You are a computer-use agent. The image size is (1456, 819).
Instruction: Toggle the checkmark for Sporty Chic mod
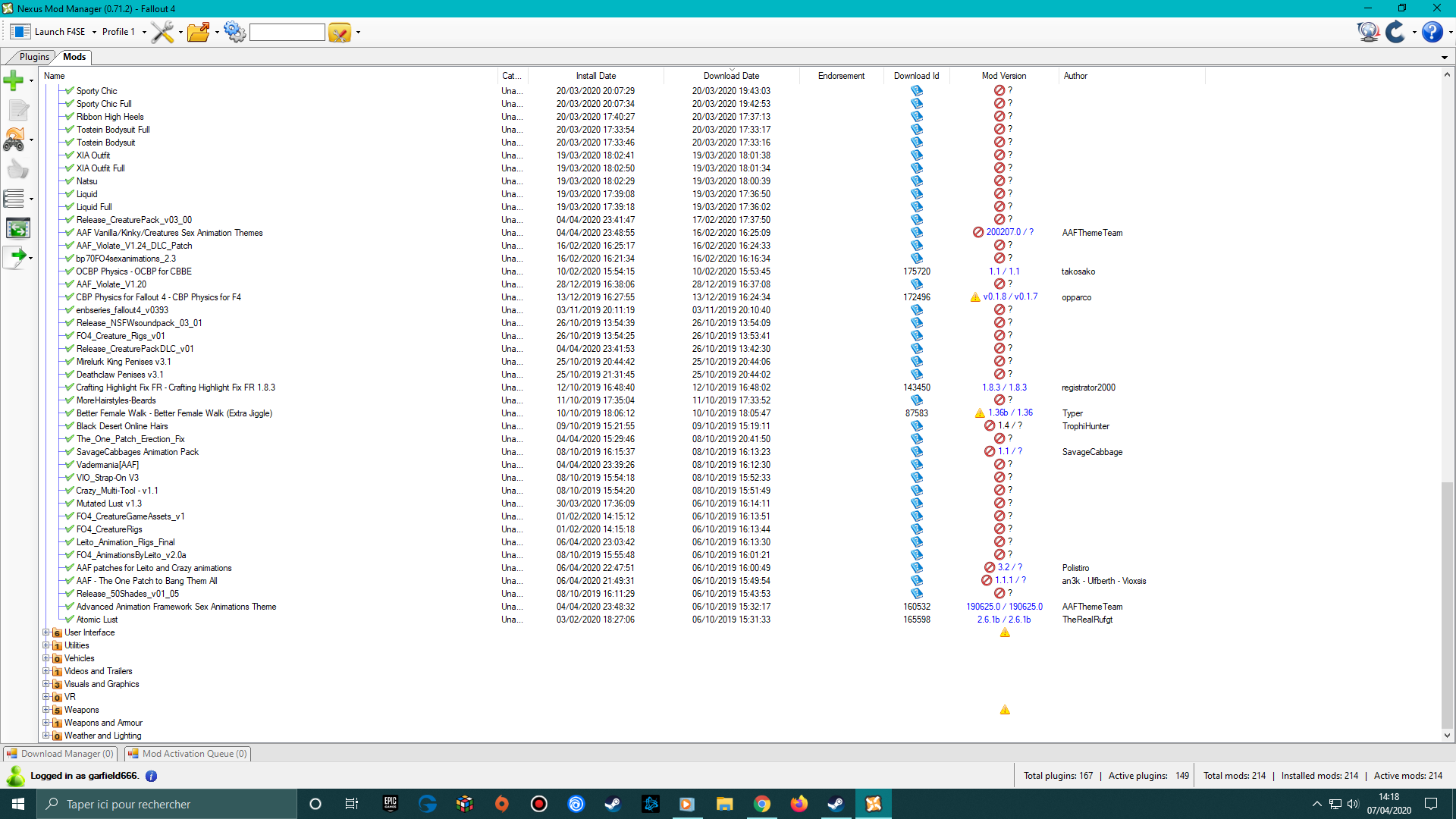[x=70, y=91]
